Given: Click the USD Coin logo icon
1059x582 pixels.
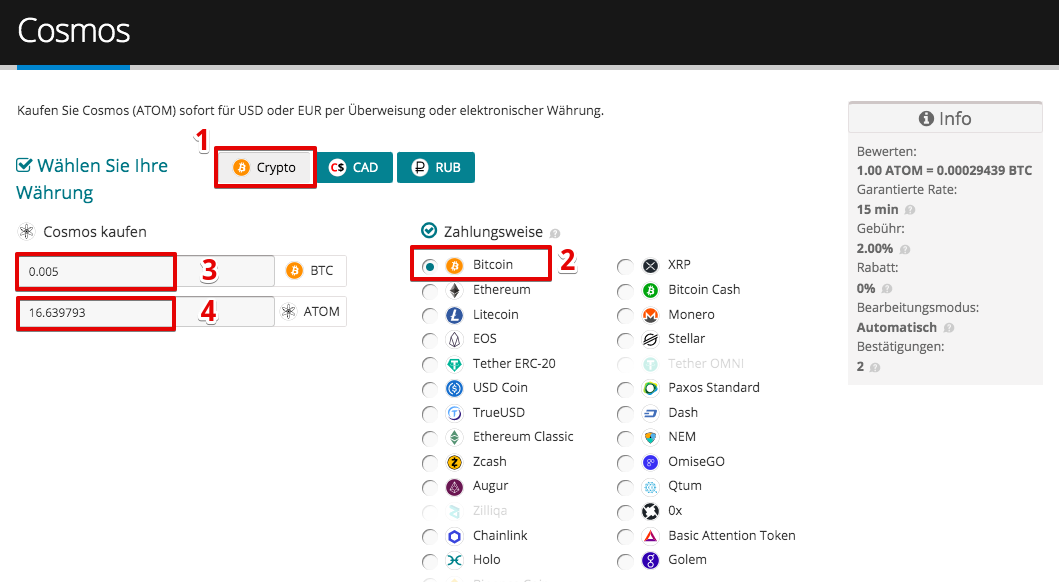Looking at the screenshot, I should pos(455,388).
